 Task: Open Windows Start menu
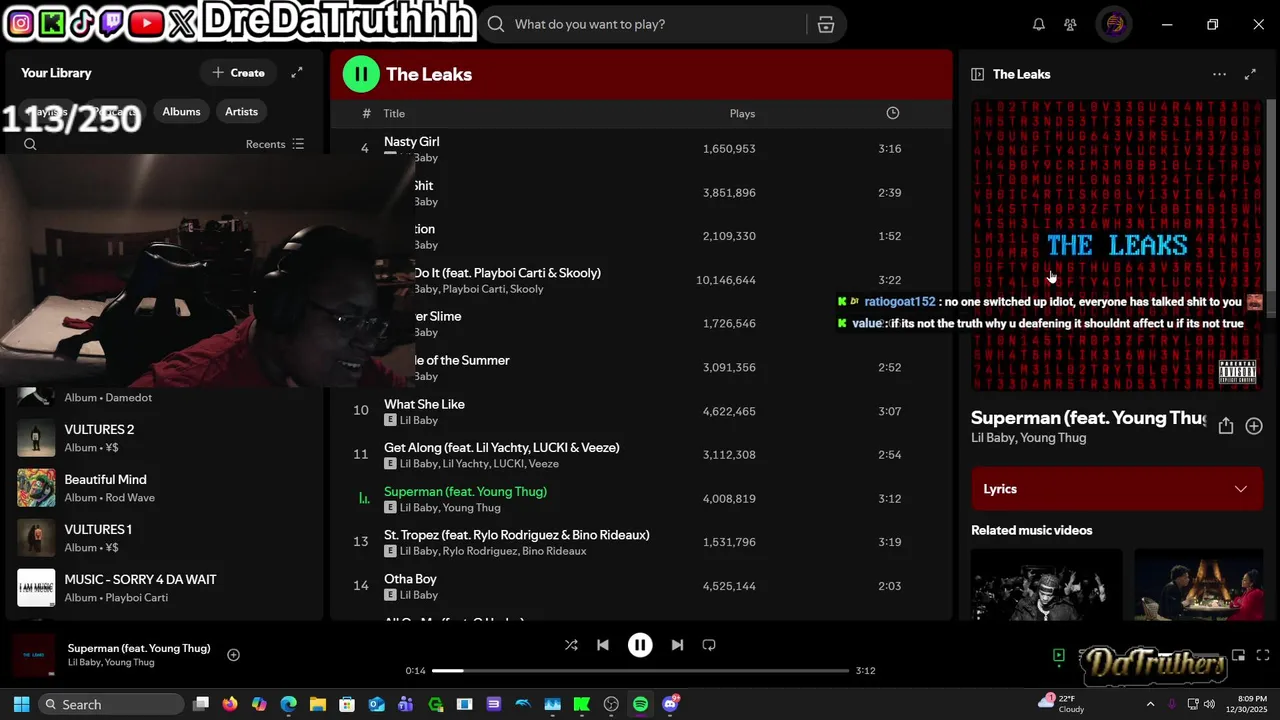pos(21,704)
